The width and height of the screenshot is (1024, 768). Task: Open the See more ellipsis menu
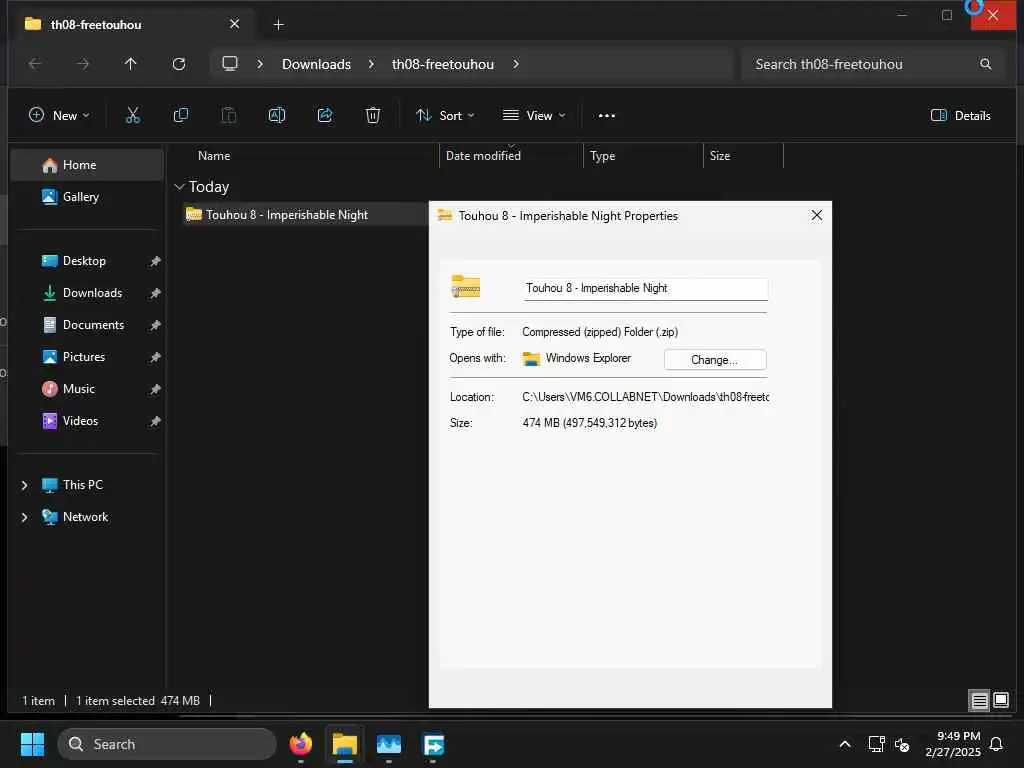[x=607, y=116]
